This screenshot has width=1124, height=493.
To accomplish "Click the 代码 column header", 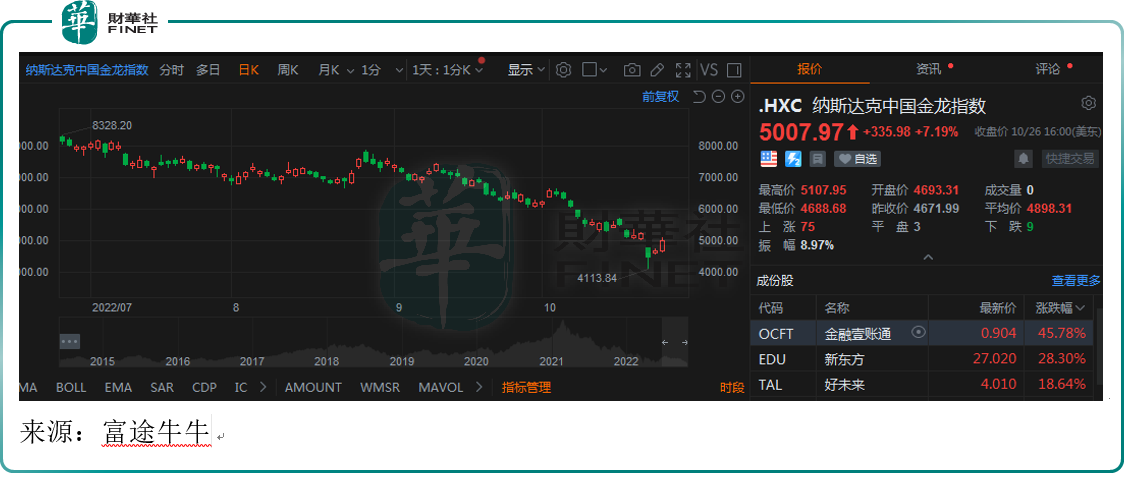I will pyautogui.click(x=771, y=308).
